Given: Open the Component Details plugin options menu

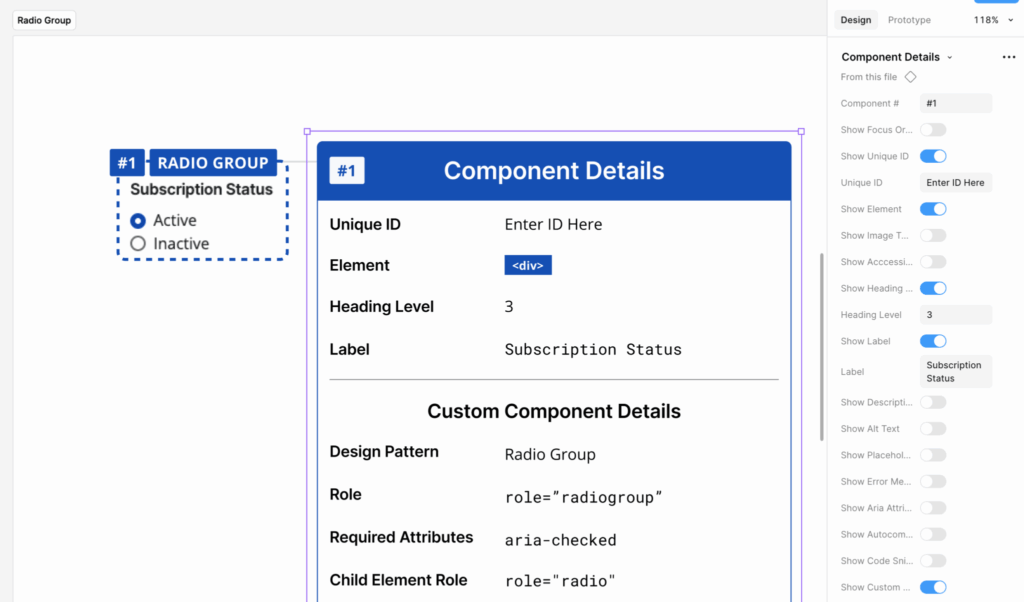Looking at the screenshot, I should click(1008, 57).
